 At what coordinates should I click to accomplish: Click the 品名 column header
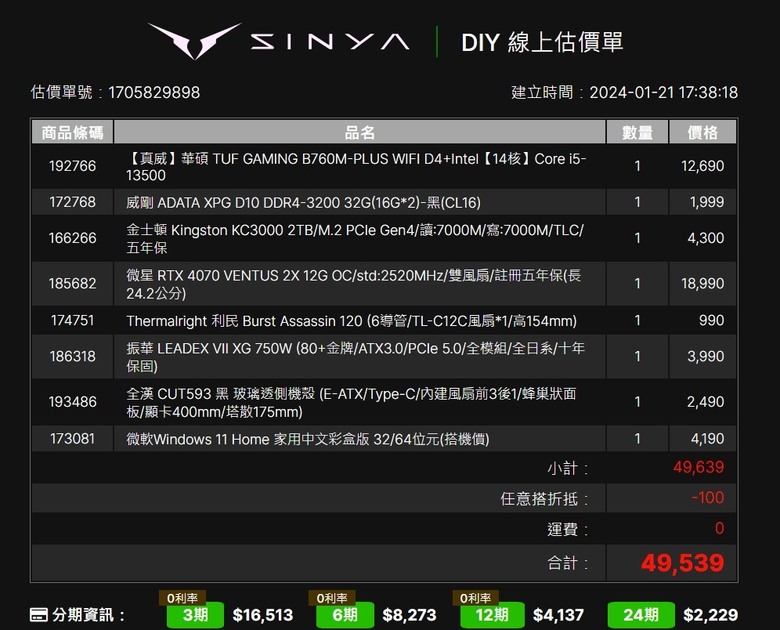pyautogui.click(x=360, y=132)
